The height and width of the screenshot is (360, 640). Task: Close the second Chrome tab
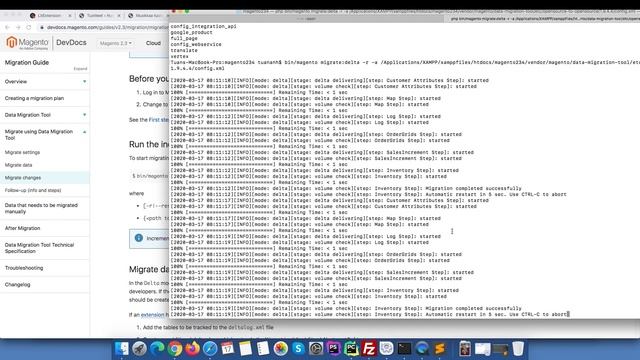pos(119,16)
